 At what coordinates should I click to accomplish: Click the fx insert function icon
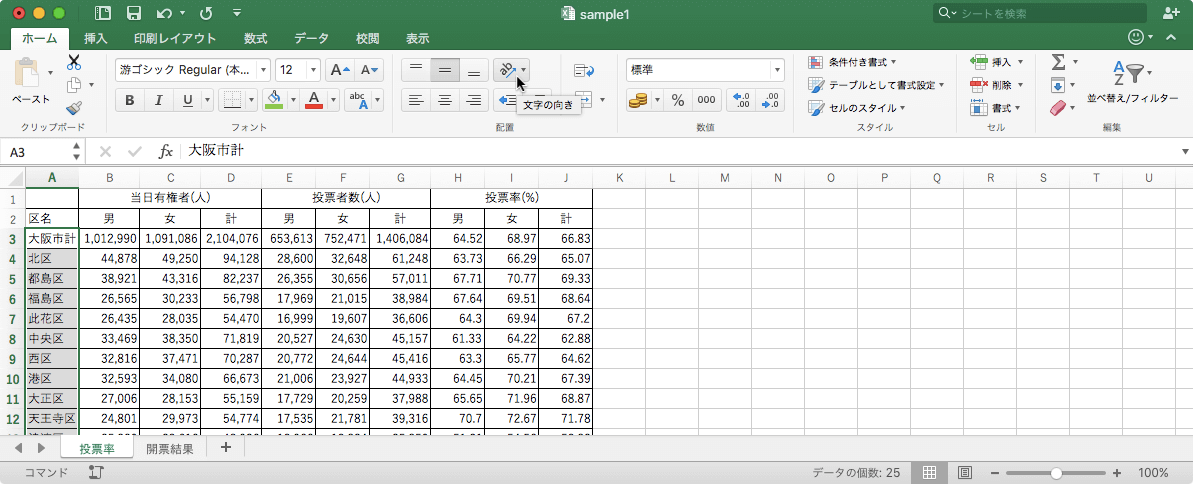165,151
